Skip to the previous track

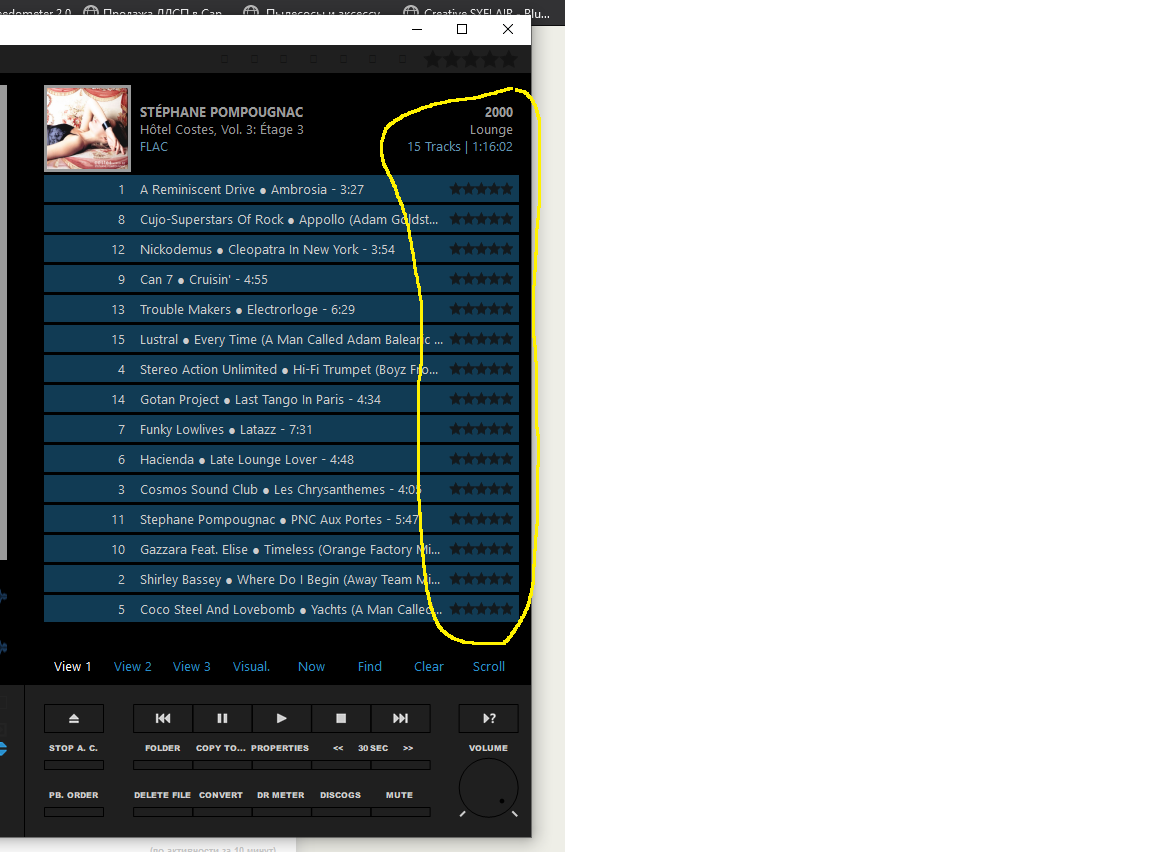pyautogui.click(x=163, y=718)
